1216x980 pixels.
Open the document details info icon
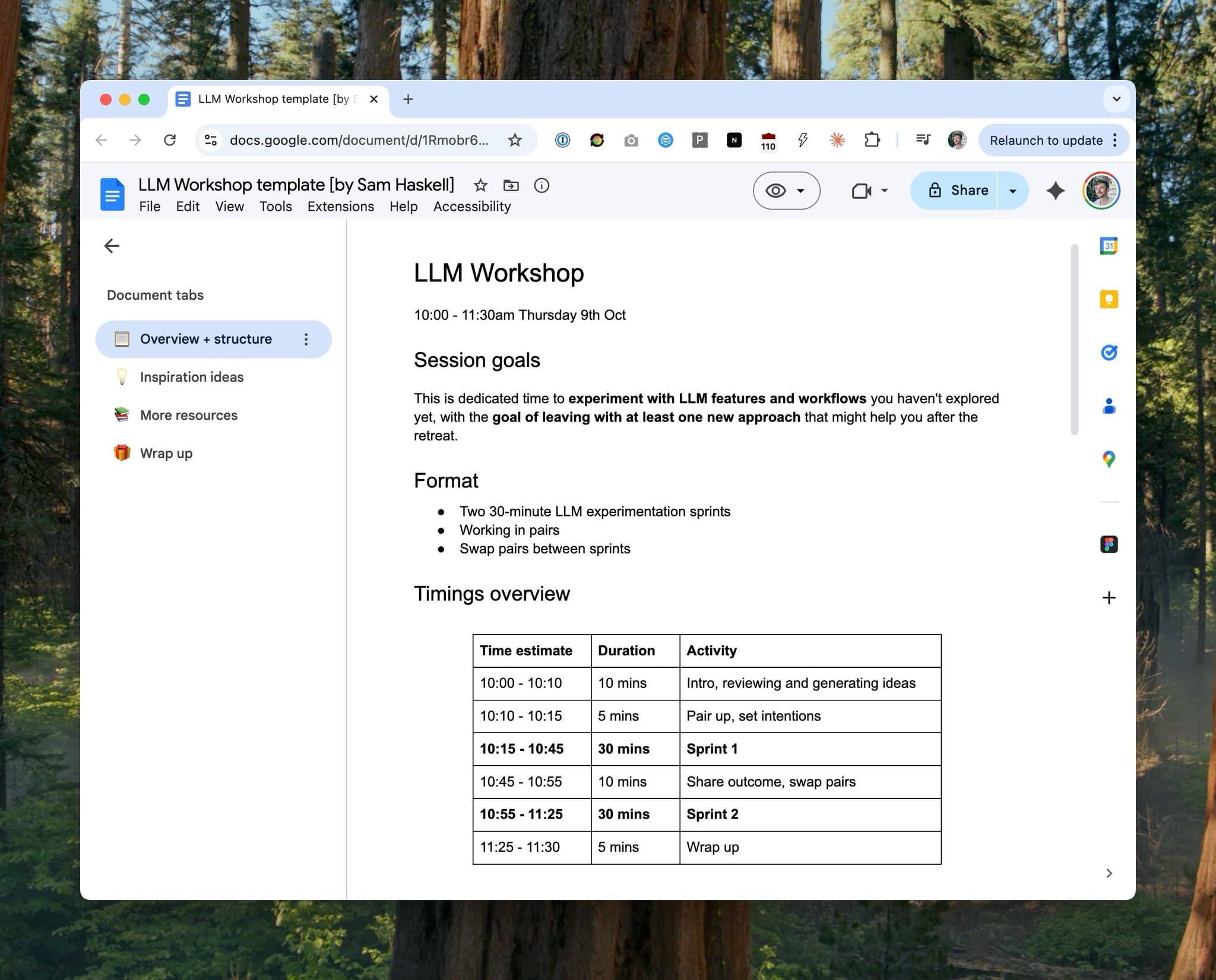[x=541, y=186]
